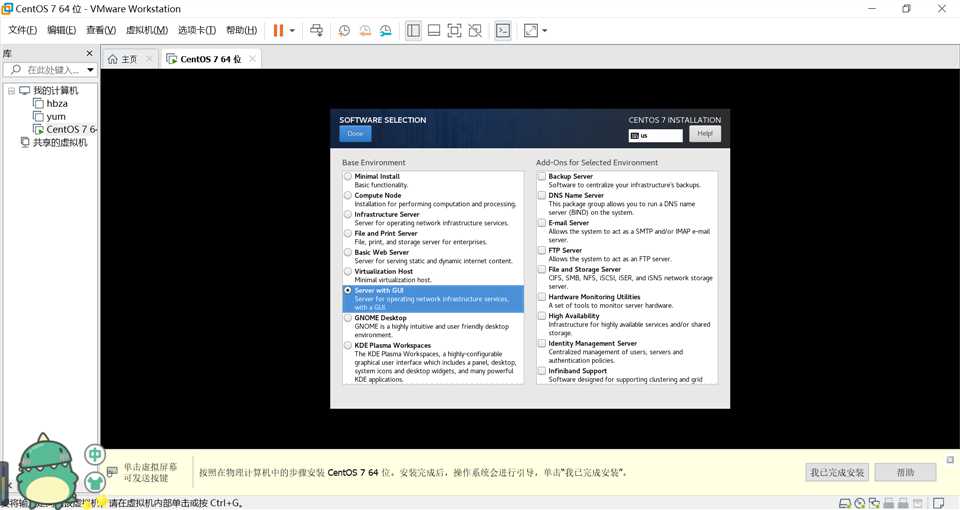Check the DNS Name Server add-on
Screen dimensions: 960x510
542,195
